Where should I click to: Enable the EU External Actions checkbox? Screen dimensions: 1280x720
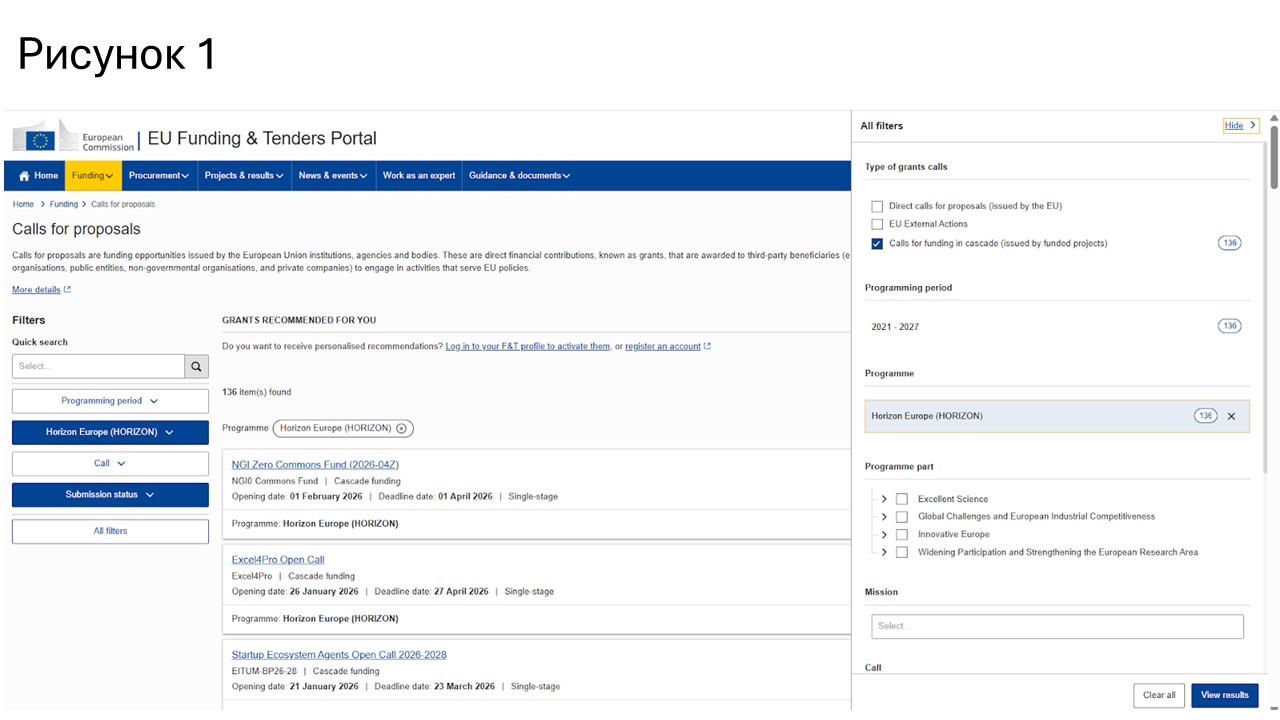pos(877,224)
